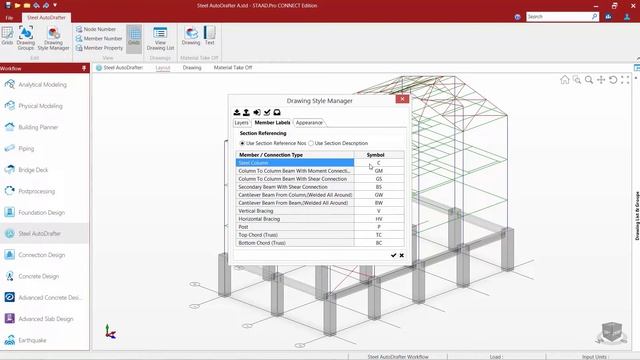Click Material Take Off Text icon
The height and width of the screenshot is (360, 640).
tap(210, 36)
